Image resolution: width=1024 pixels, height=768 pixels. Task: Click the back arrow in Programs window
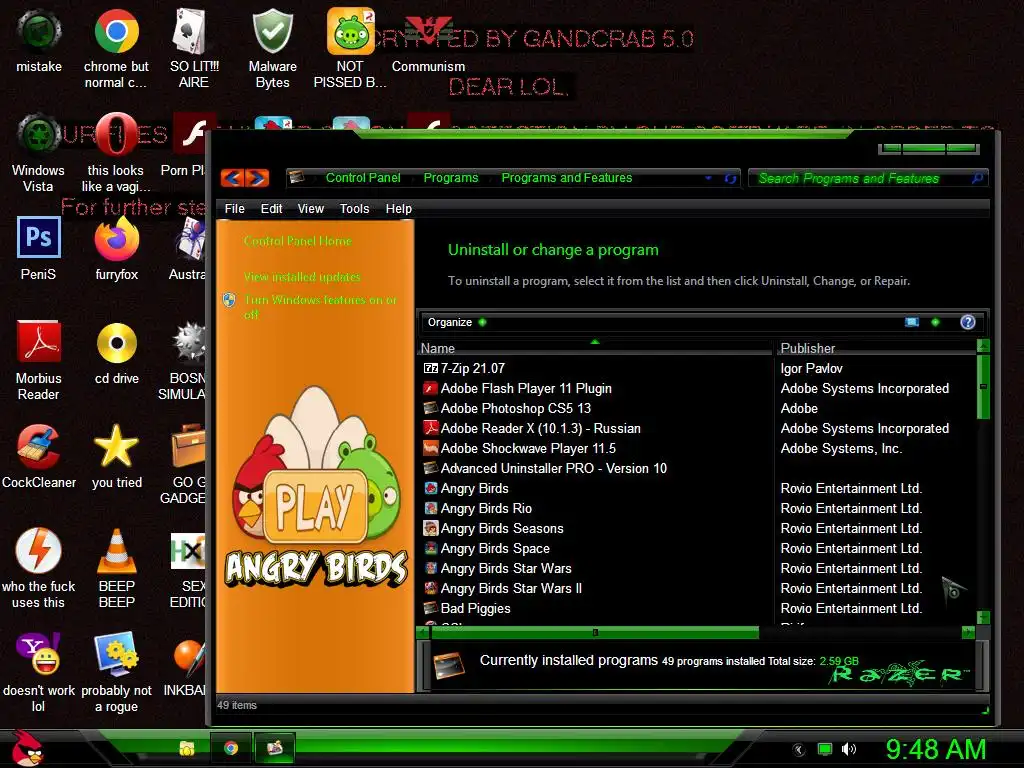click(233, 178)
